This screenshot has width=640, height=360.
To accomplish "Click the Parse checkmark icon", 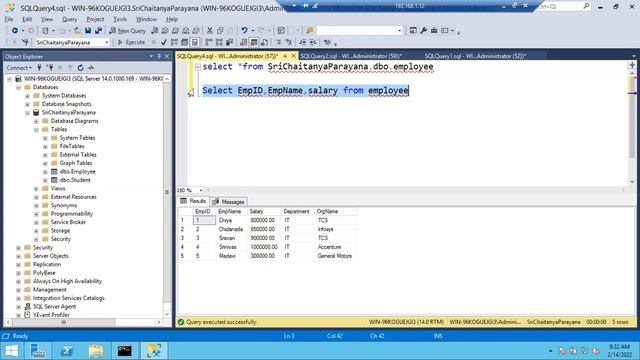I will (164, 42).
